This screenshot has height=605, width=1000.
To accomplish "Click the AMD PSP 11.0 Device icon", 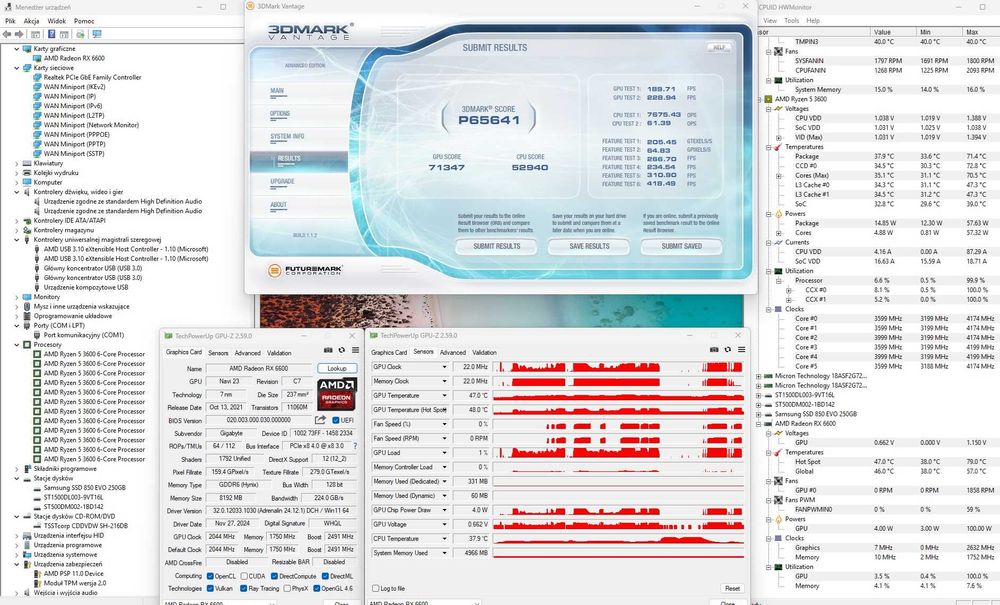I will [x=38, y=574].
